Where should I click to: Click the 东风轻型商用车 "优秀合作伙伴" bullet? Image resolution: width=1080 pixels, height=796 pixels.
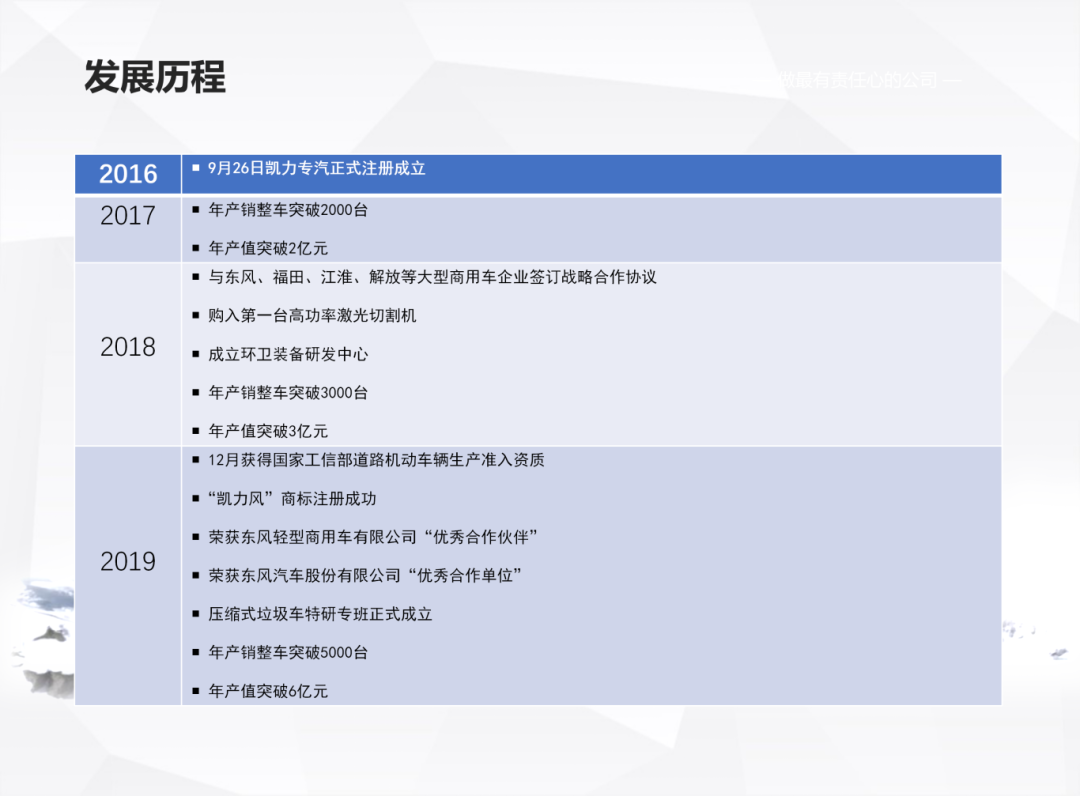[374, 537]
